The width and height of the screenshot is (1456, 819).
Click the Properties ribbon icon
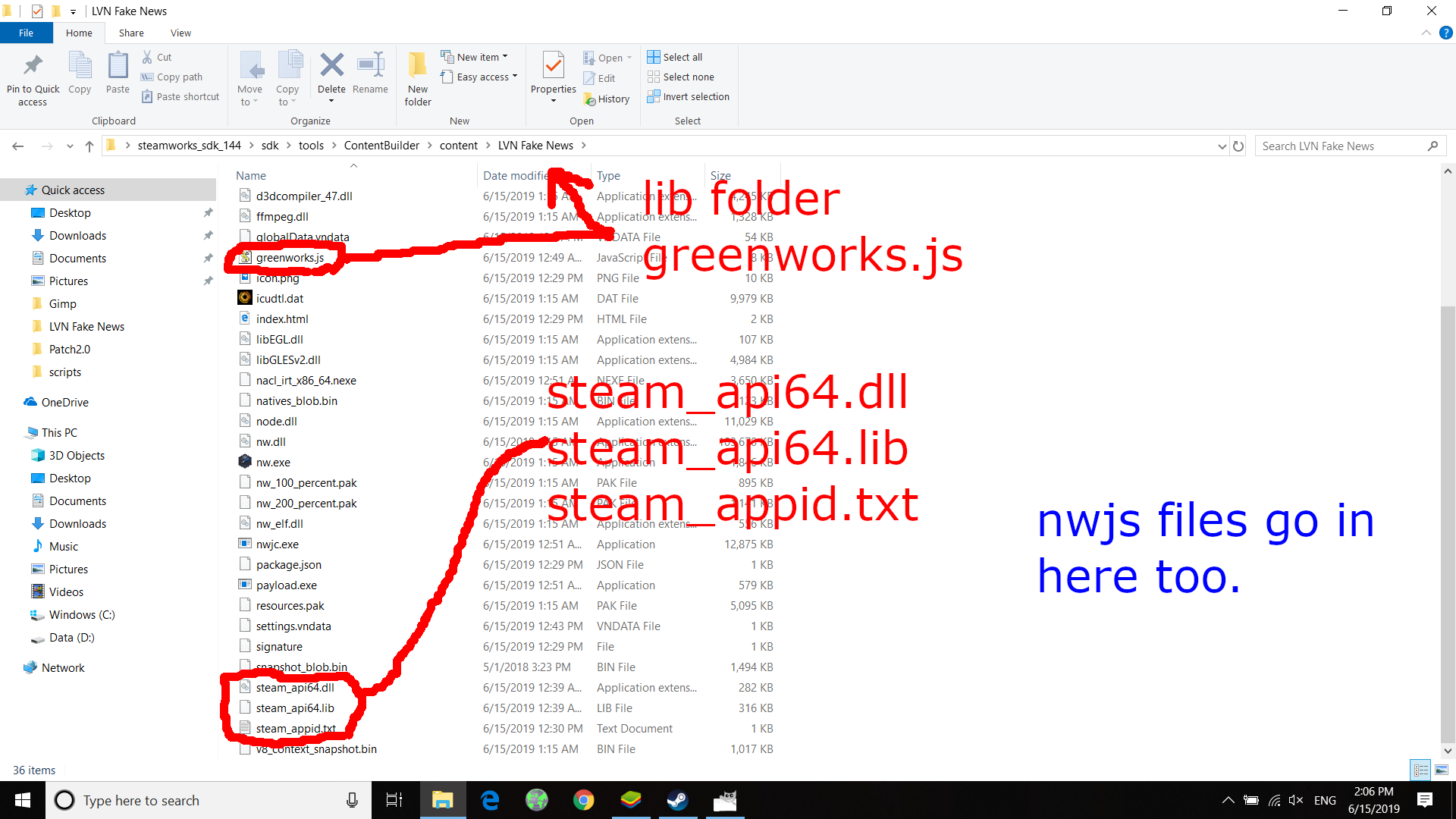(x=554, y=66)
